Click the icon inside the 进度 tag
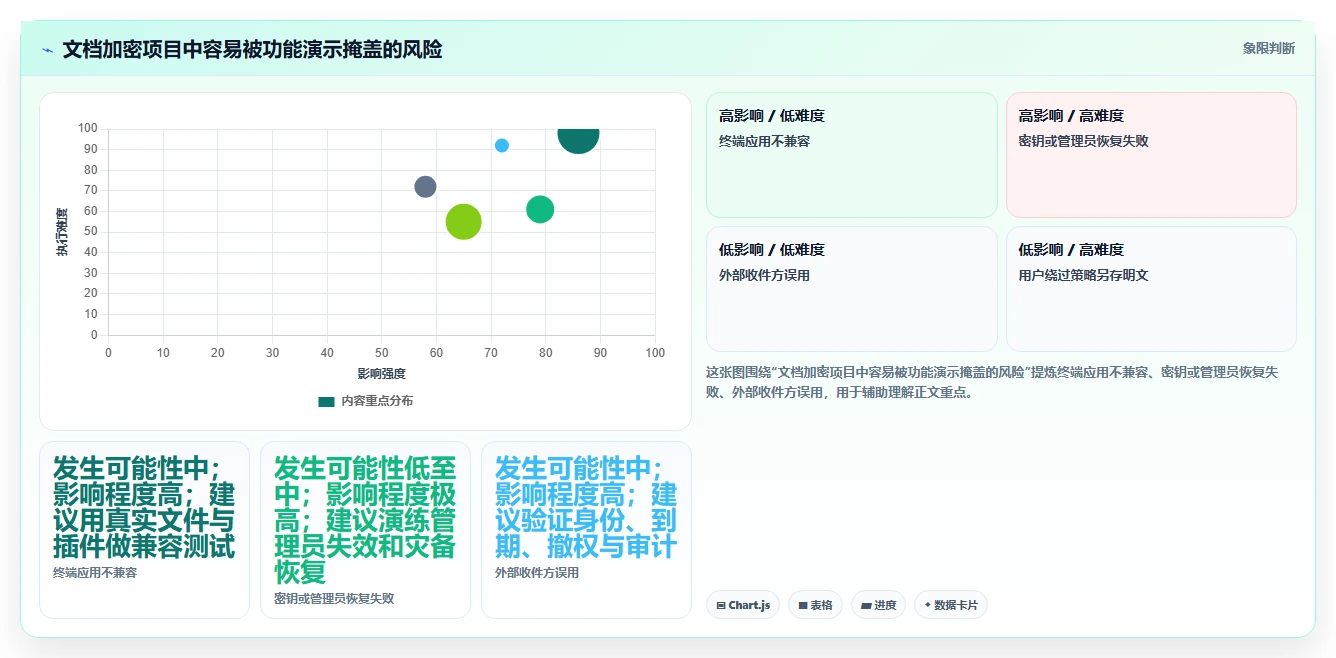This screenshot has width=1336, height=658. [866, 606]
